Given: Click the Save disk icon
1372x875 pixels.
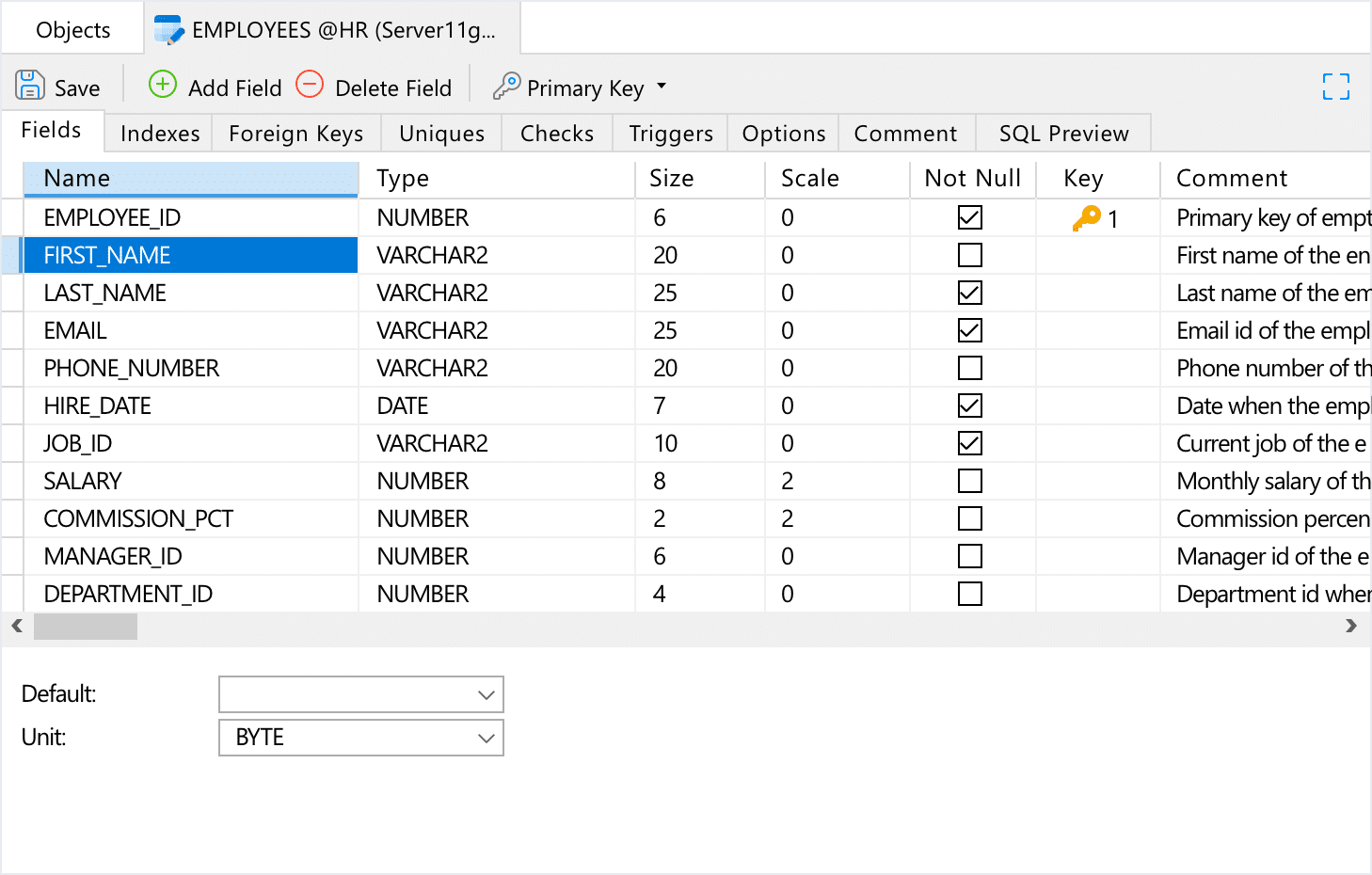Looking at the screenshot, I should point(30,86).
